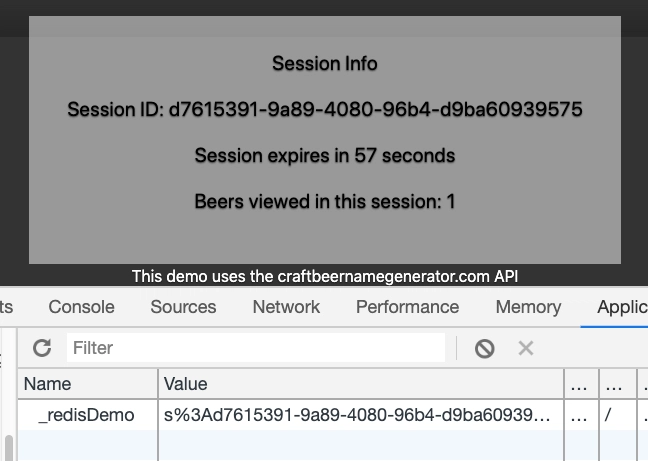Viewport: 648px width, 461px height.
Task: Click the Session Info heading
Action: click(325, 63)
